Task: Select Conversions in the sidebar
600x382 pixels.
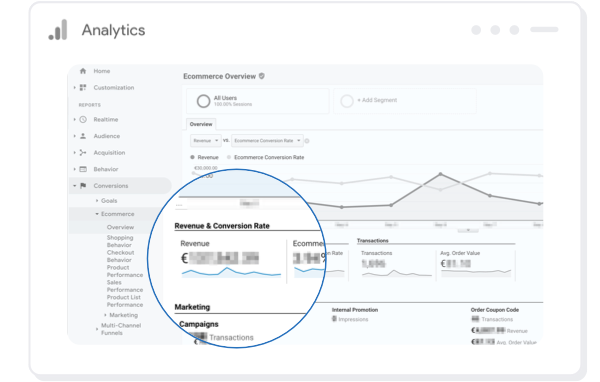Action: (111, 186)
